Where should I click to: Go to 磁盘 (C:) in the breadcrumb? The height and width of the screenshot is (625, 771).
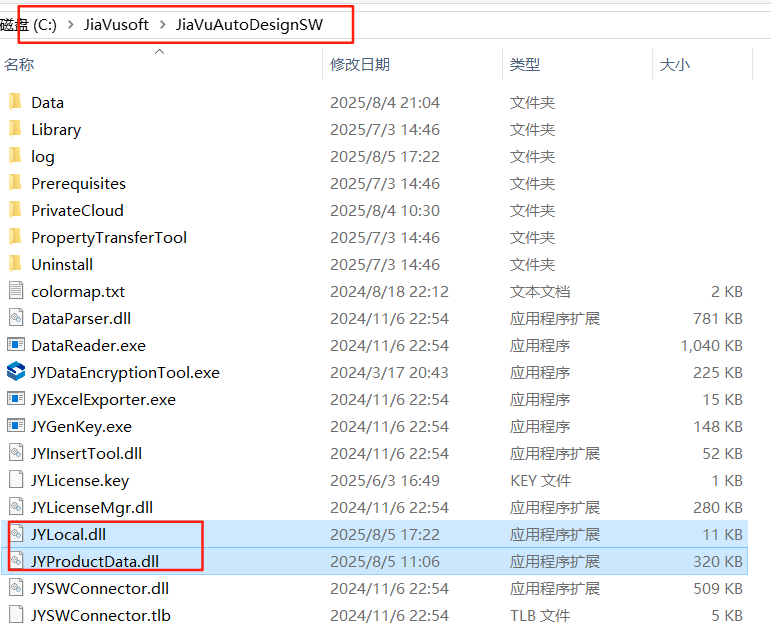point(28,25)
